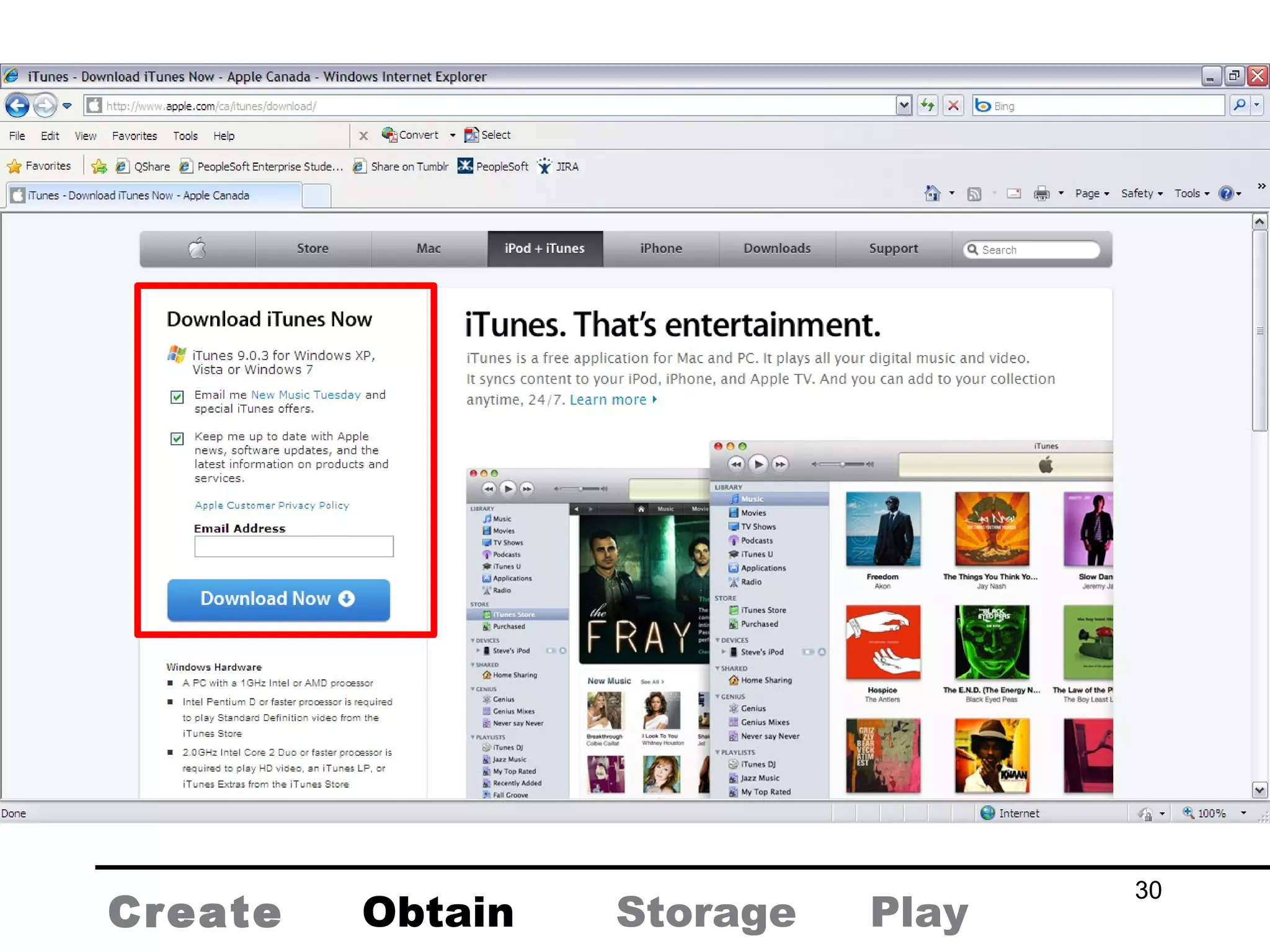Click the Stop loading red X icon
1270x952 pixels.
(x=954, y=106)
